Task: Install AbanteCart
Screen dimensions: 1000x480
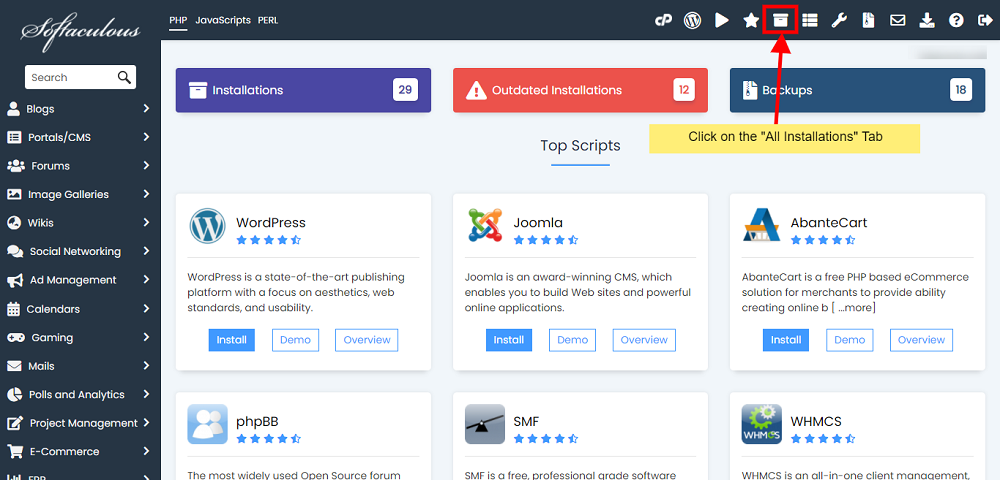Action: click(786, 340)
